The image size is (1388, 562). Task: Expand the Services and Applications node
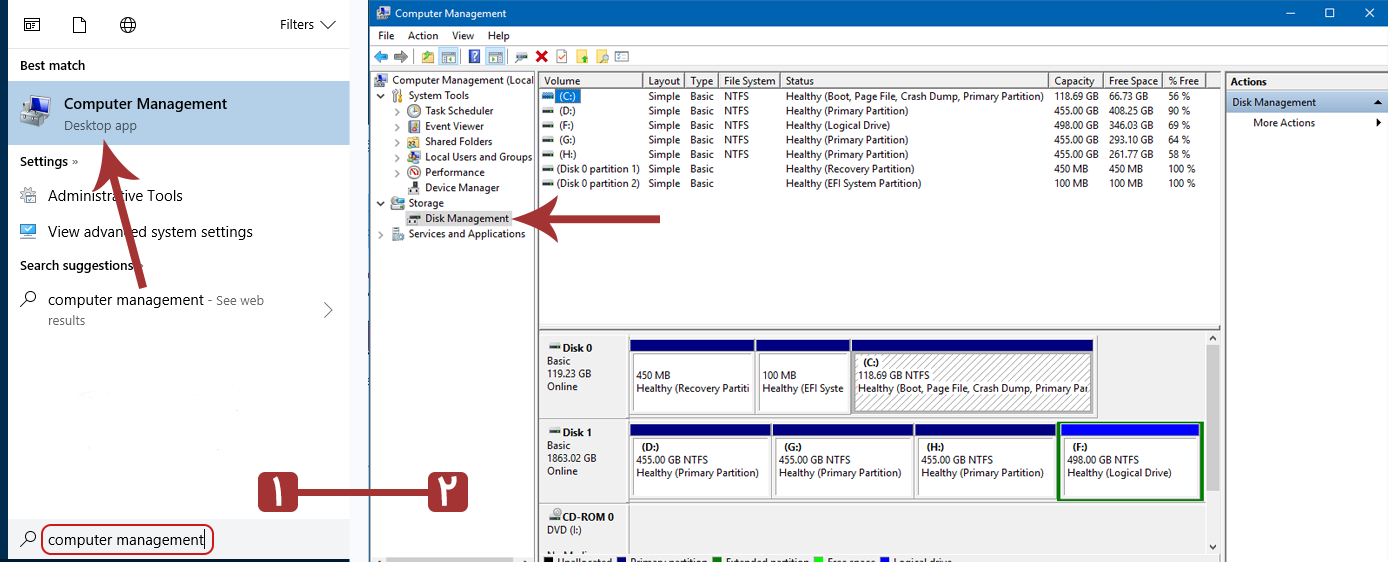point(381,234)
